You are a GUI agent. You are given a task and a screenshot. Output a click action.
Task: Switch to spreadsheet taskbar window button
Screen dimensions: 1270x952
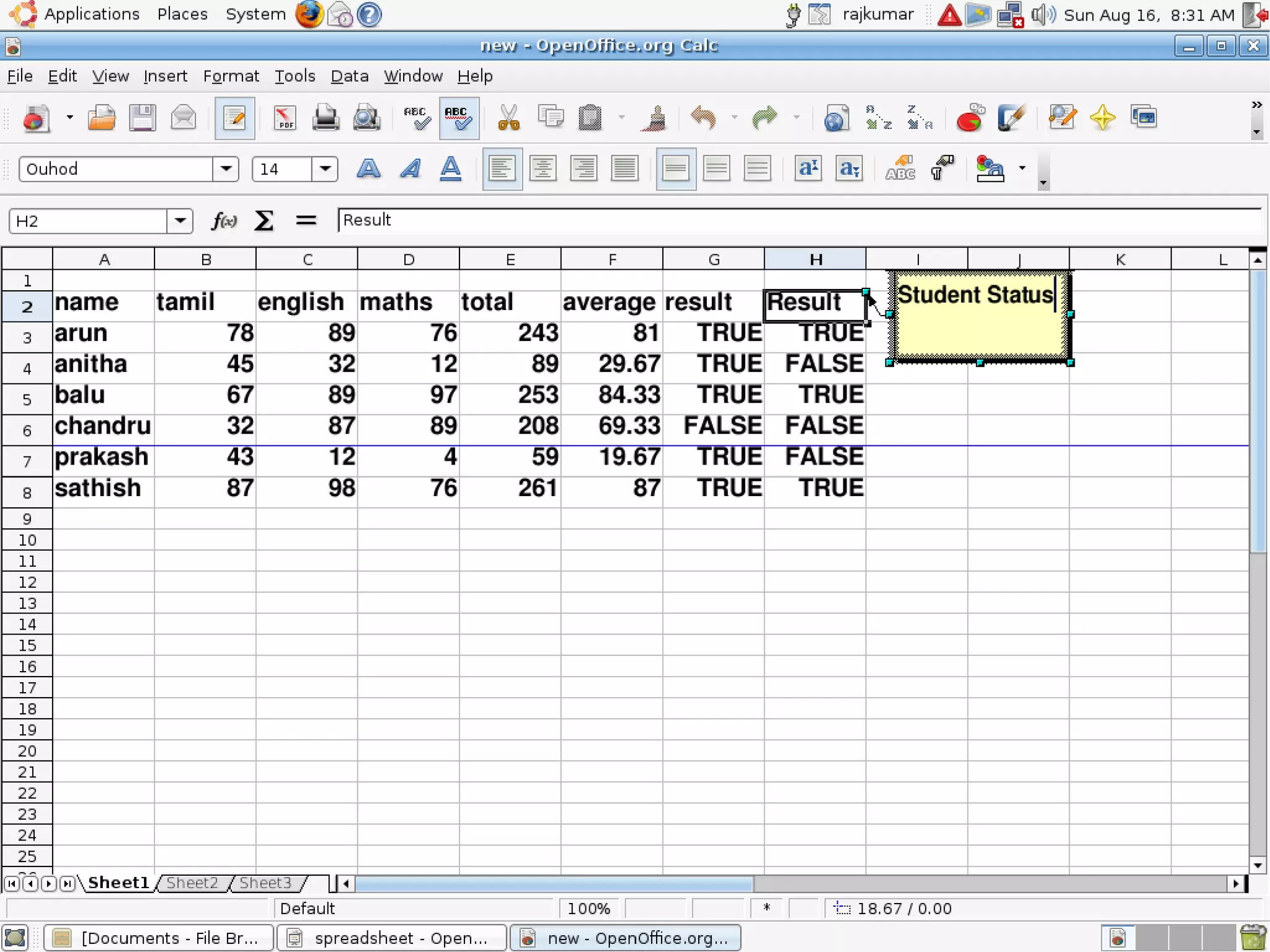[x=392, y=938]
